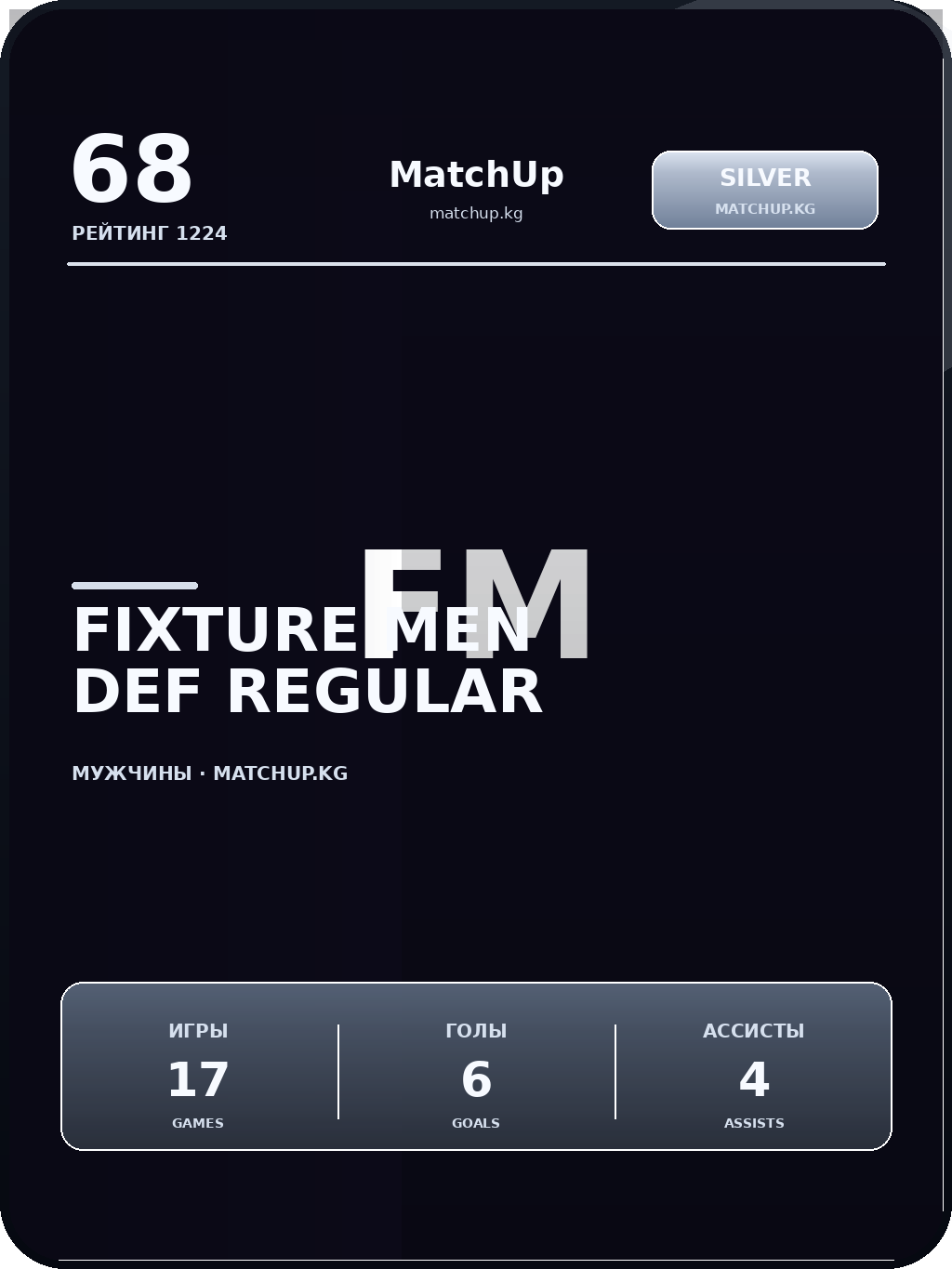Viewport: 952px width, 1269px height.
Task: Click the GAMES caption
Action: pos(198,1123)
